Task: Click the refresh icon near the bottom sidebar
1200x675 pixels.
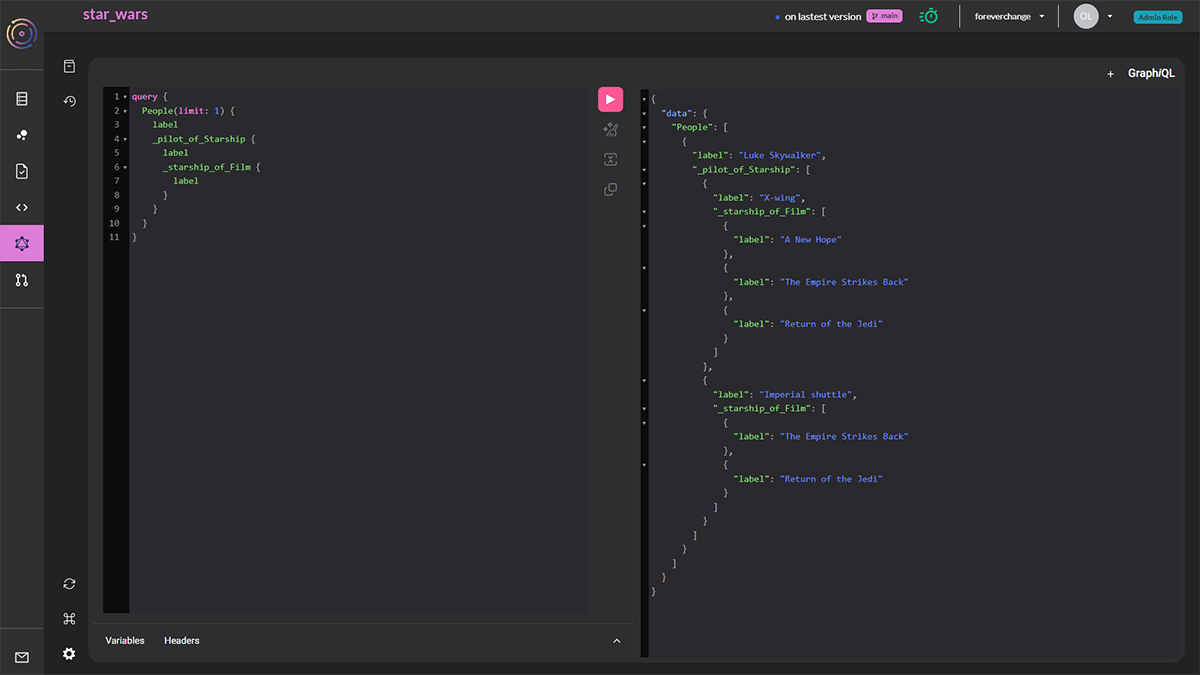Action: pyautogui.click(x=69, y=583)
